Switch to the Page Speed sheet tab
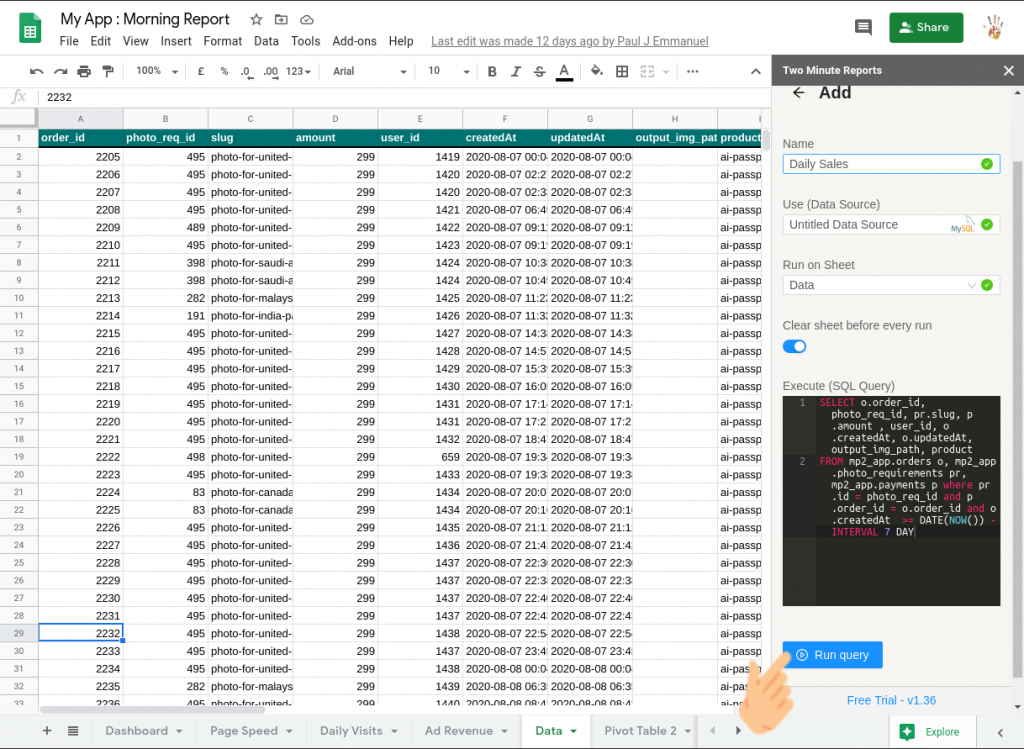 (x=244, y=731)
